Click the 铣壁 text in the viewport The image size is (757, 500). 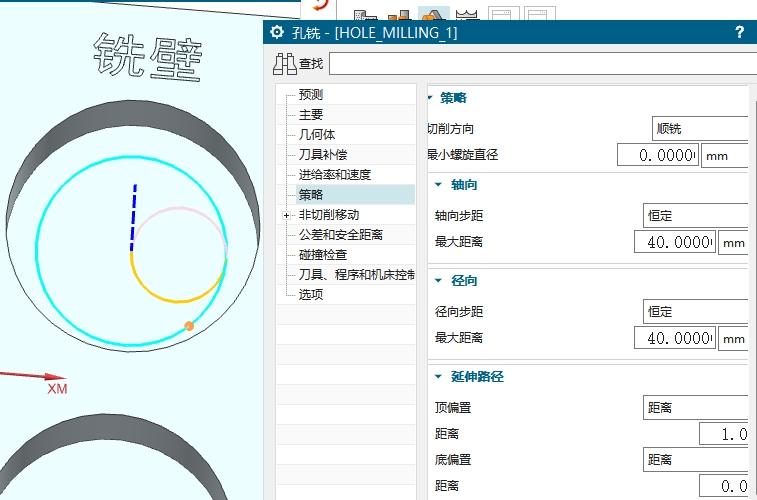(x=148, y=57)
